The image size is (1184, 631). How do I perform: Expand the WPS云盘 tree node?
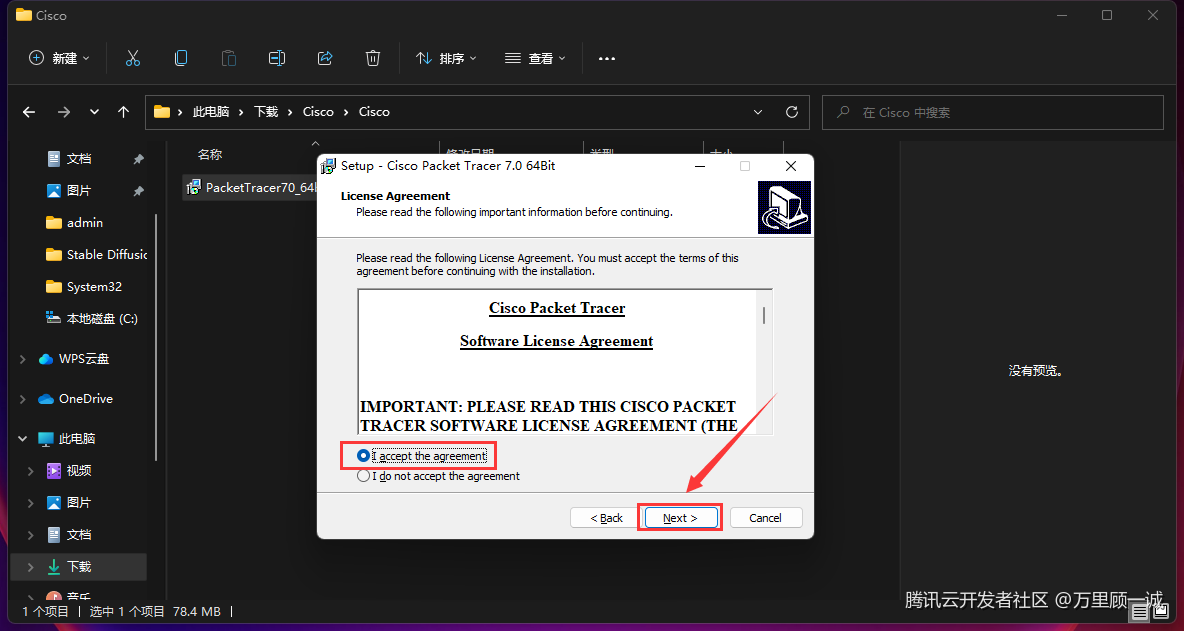23,359
